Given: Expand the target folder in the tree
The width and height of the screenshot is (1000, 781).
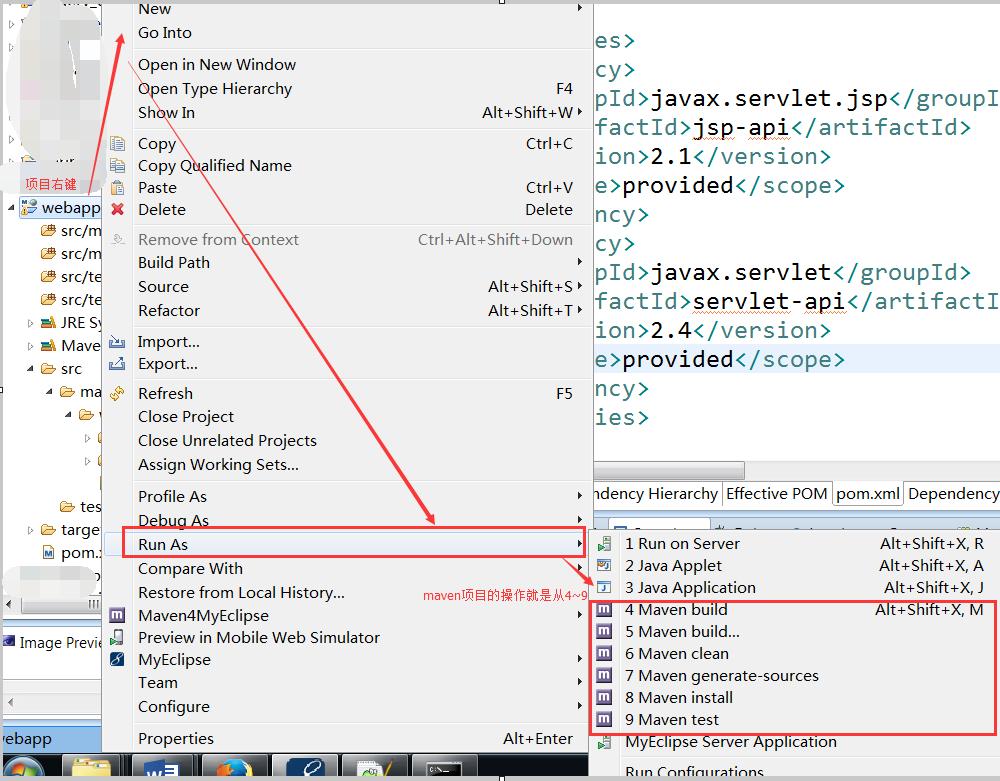Looking at the screenshot, I should [x=31, y=530].
